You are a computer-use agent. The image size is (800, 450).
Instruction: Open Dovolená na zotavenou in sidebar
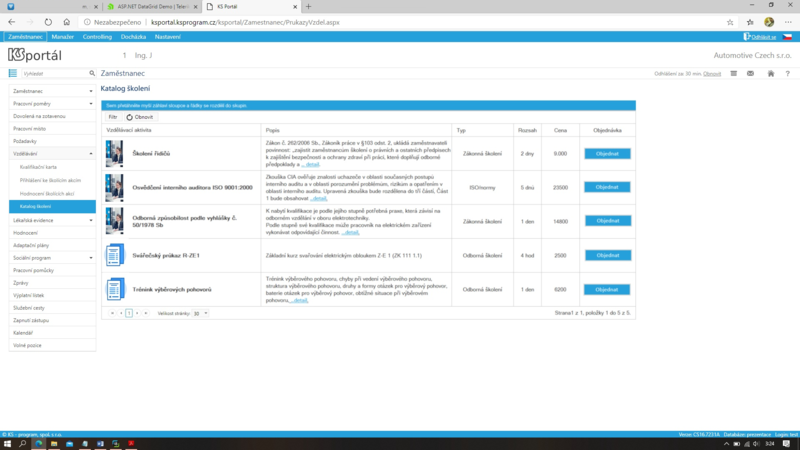[x=39, y=116]
